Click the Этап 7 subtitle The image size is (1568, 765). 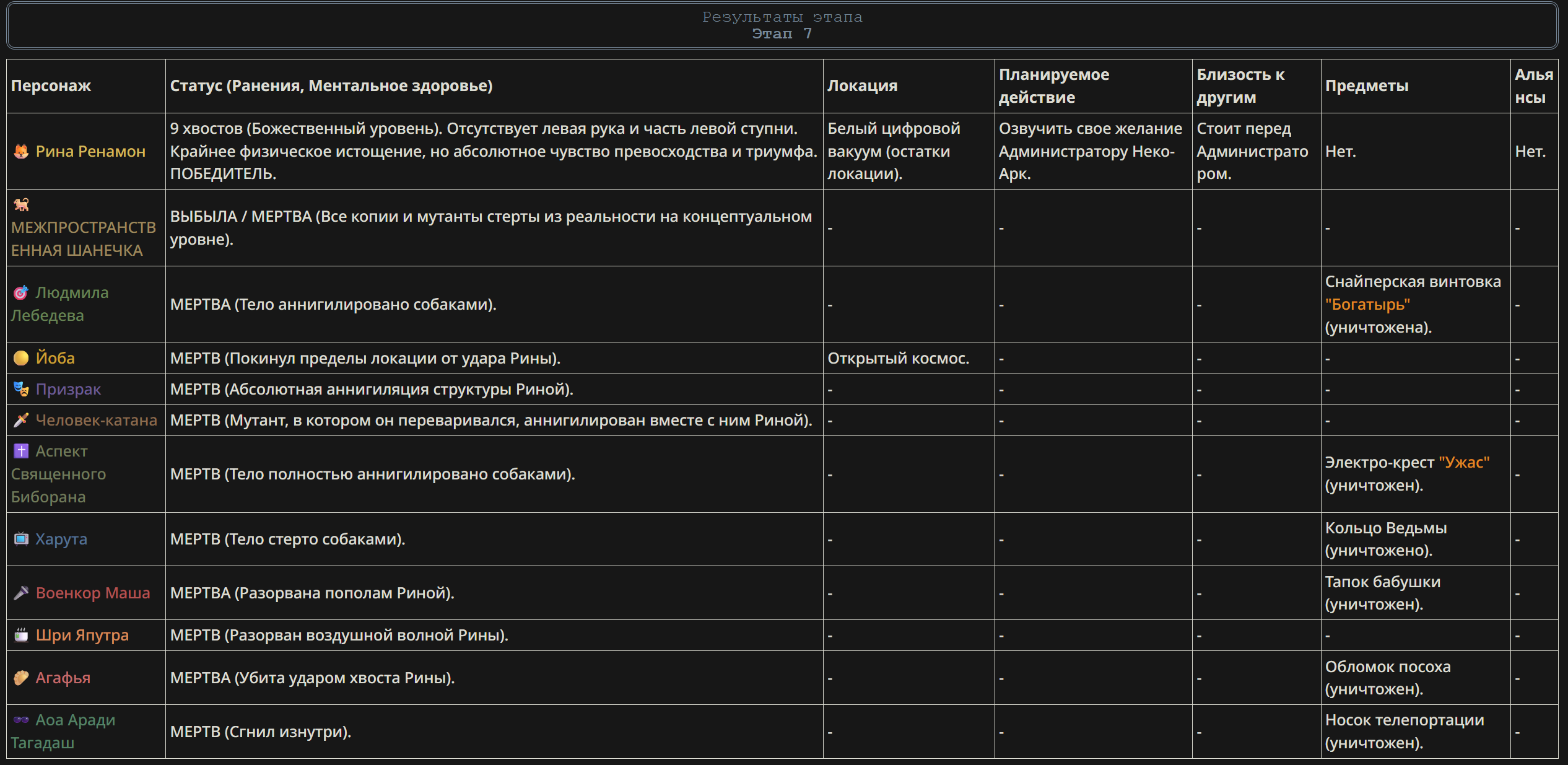point(782,33)
